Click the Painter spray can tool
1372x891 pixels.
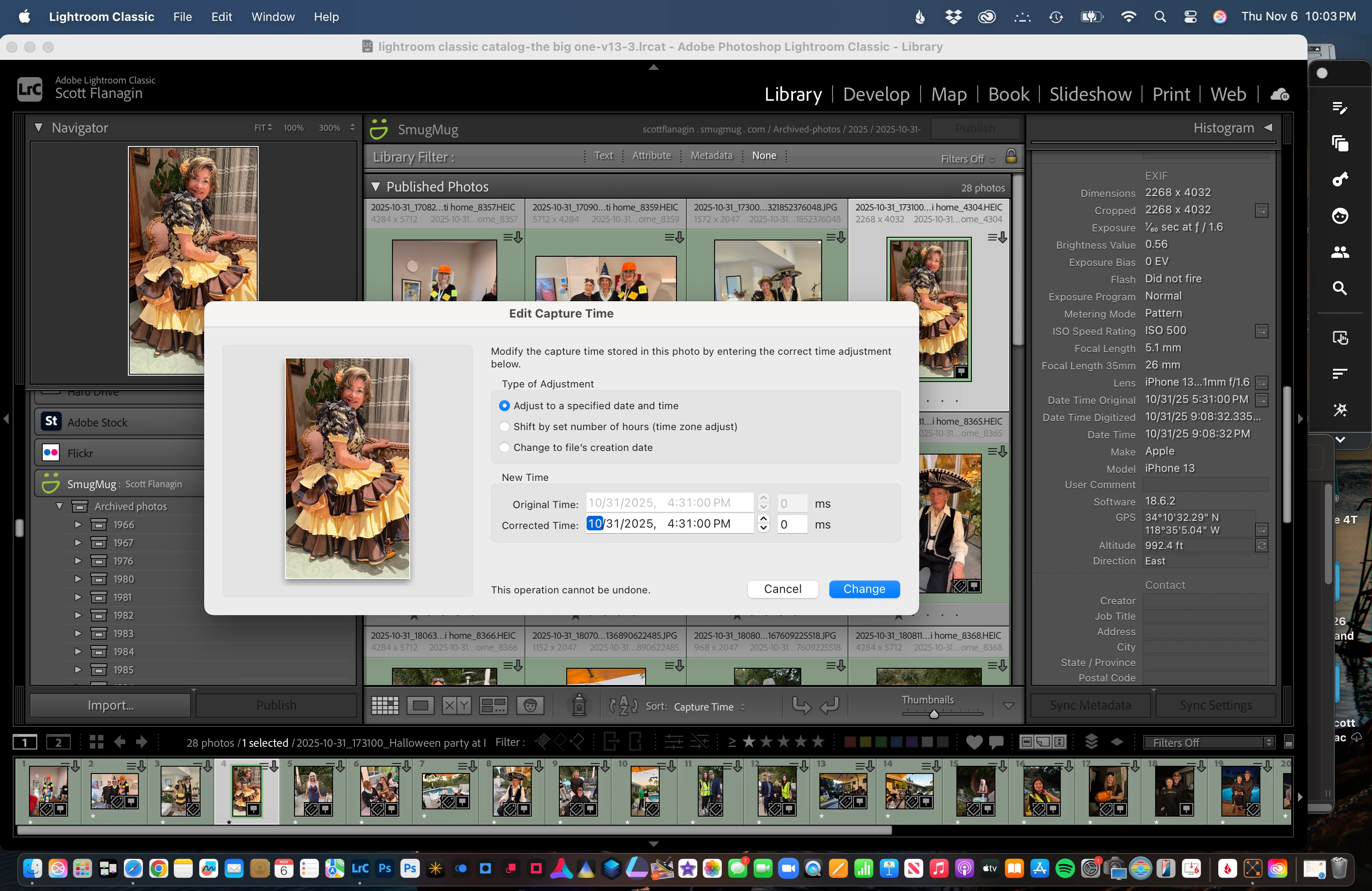coord(579,705)
